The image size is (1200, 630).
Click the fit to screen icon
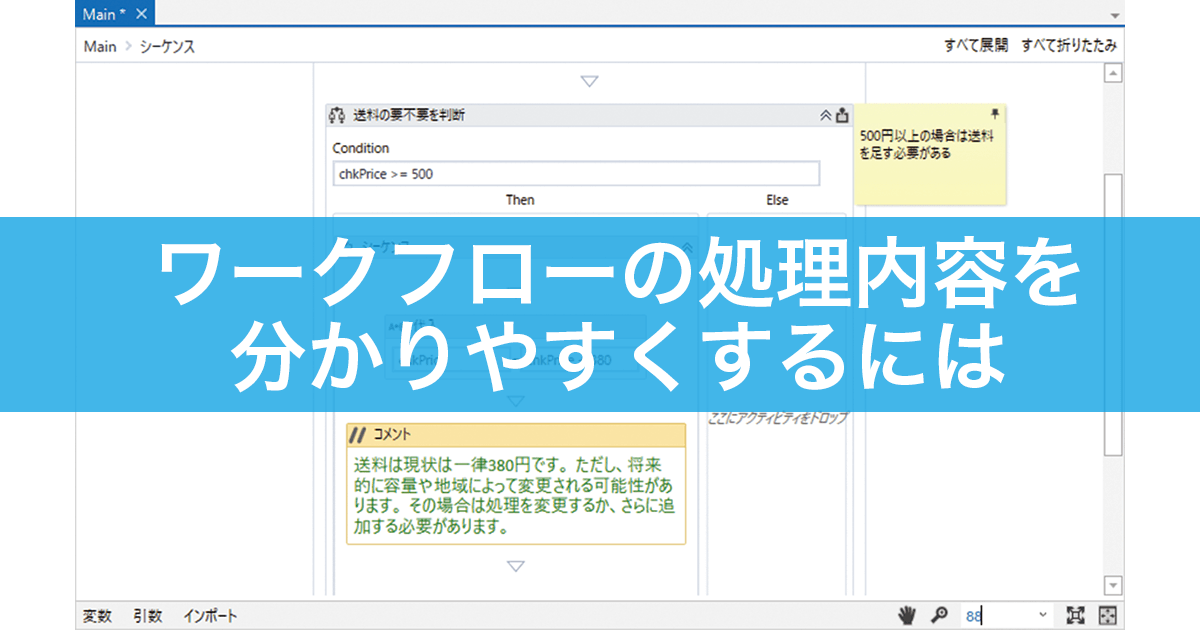tap(1075, 615)
